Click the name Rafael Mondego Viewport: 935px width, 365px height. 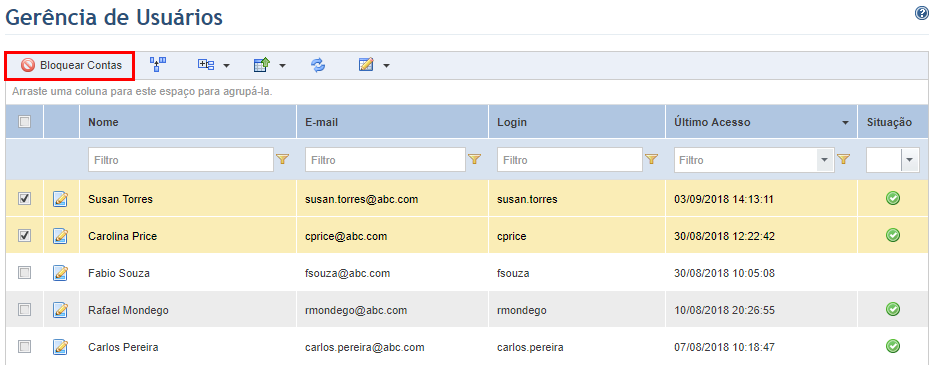tap(128, 310)
